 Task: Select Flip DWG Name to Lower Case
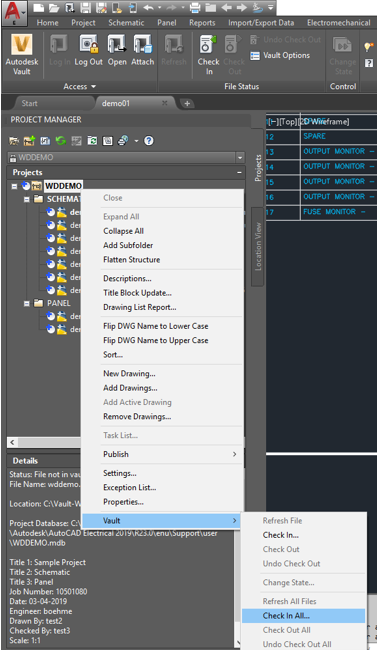pos(156,326)
